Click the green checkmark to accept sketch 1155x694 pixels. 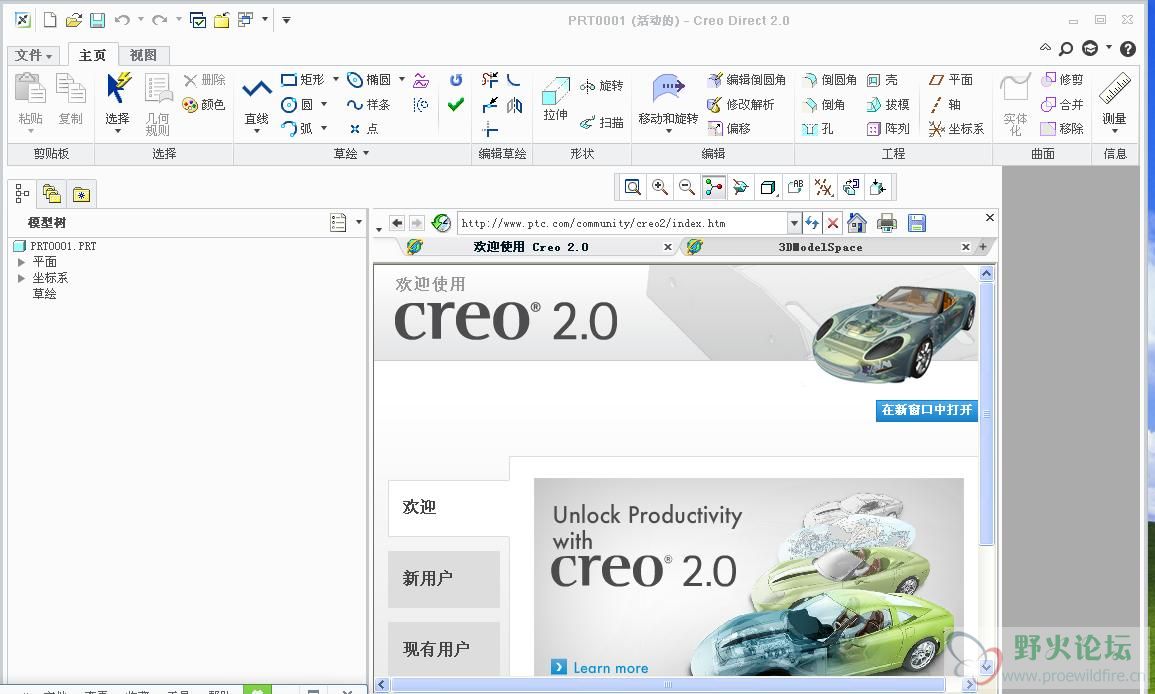[x=456, y=105]
